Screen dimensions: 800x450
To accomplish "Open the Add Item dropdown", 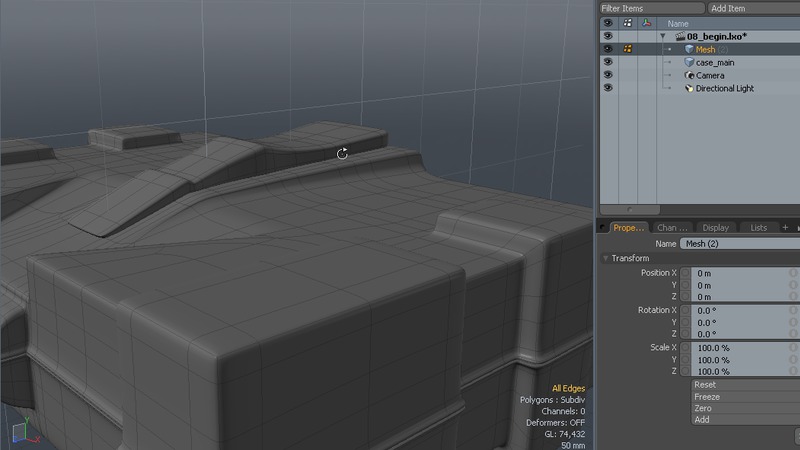I will click(754, 8).
